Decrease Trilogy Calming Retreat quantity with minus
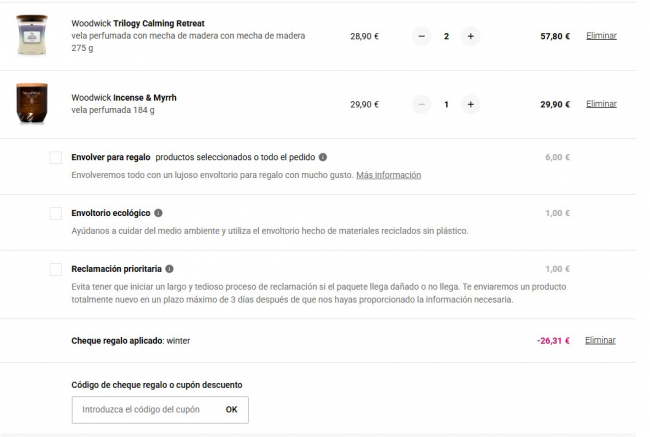This screenshot has width=650, height=437. [422, 36]
